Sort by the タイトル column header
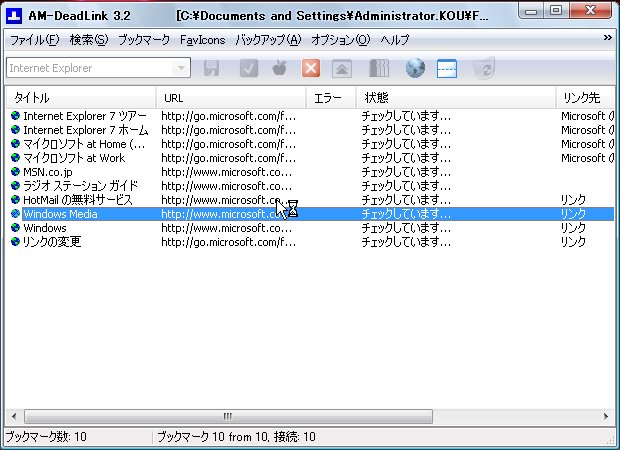 [x=81, y=98]
